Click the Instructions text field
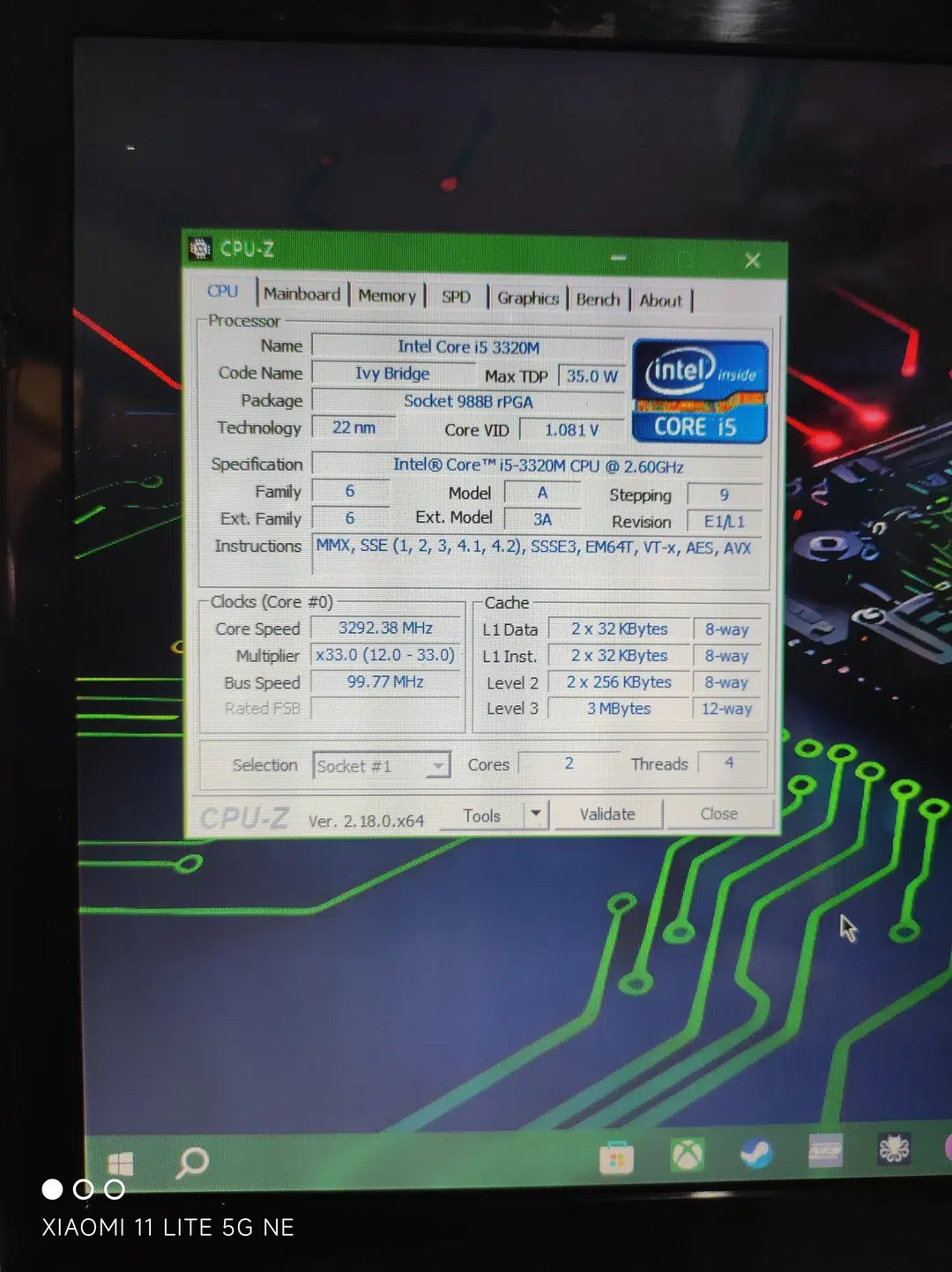The height and width of the screenshot is (1272, 952). pyautogui.click(x=537, y=548)
